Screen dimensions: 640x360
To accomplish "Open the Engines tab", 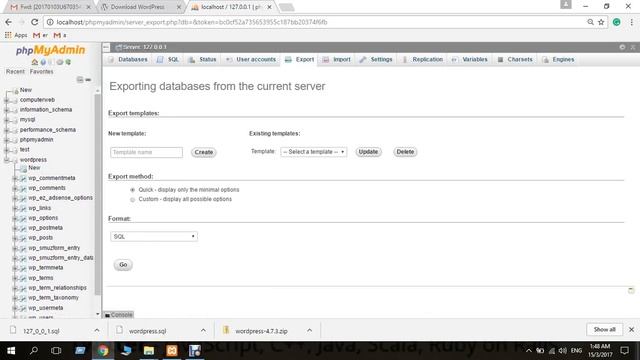I will click(558, 60).
